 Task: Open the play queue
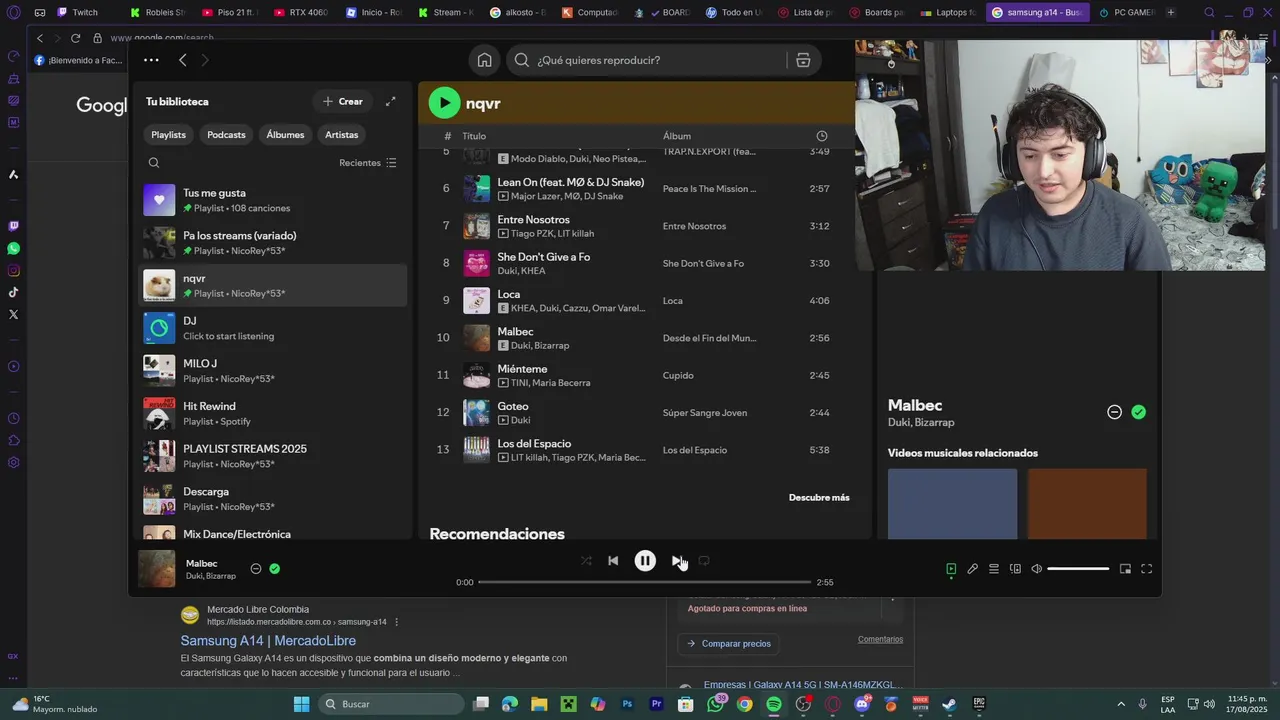994,569
